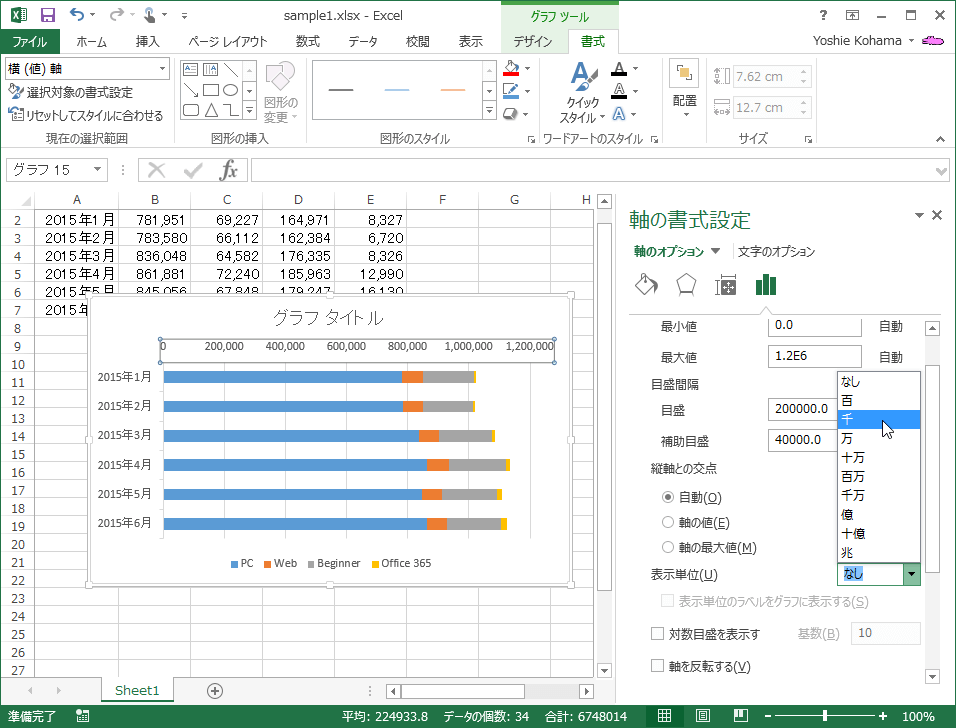Open Size & Properties pane icon
Screen dimensions: 956x728
(x=726, y=285)
